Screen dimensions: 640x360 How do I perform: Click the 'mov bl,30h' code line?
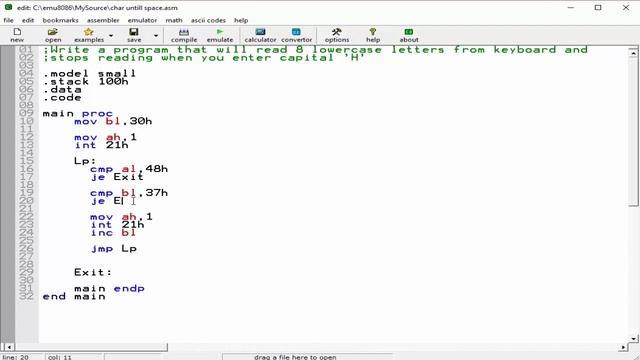pos(113,121)
